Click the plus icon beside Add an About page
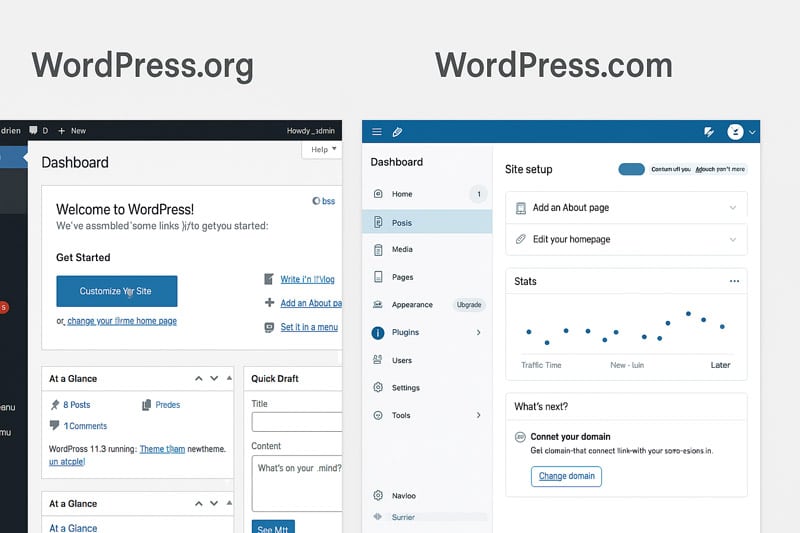 point(269,302)
